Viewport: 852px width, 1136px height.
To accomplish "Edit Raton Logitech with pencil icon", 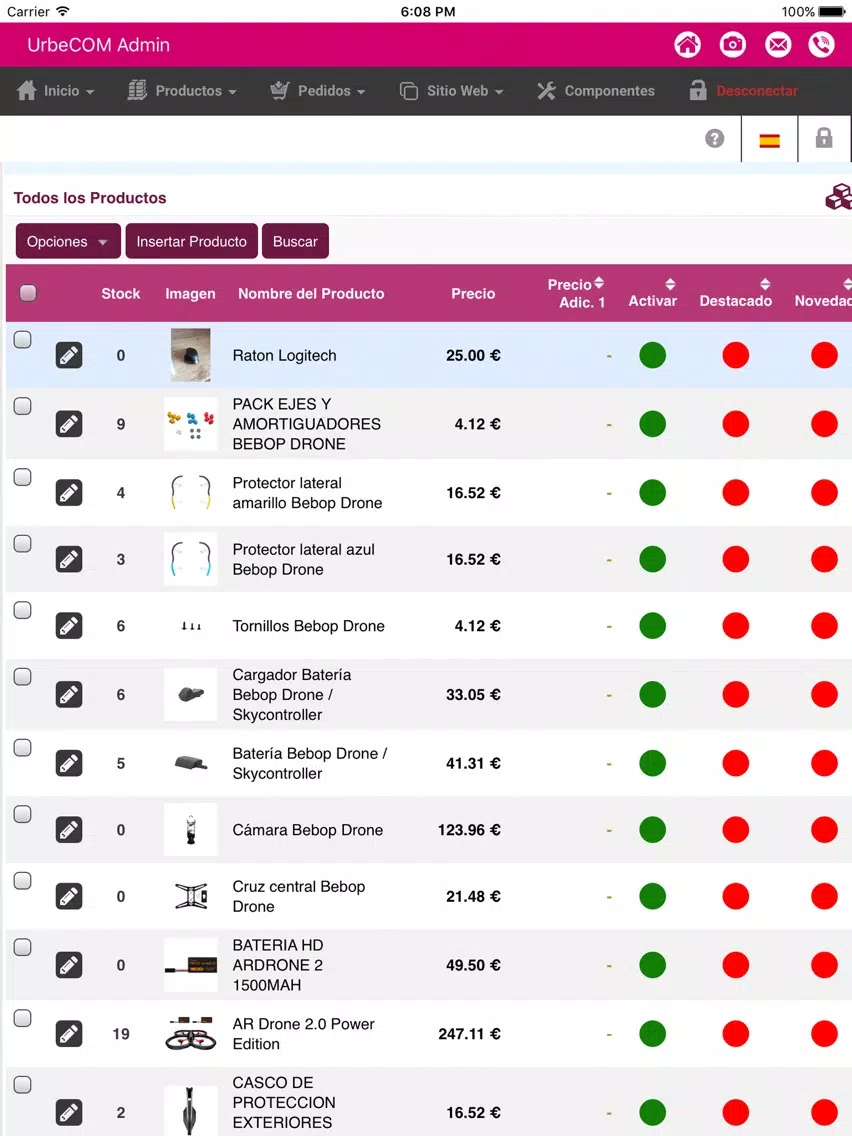I will tap(69, 355).
